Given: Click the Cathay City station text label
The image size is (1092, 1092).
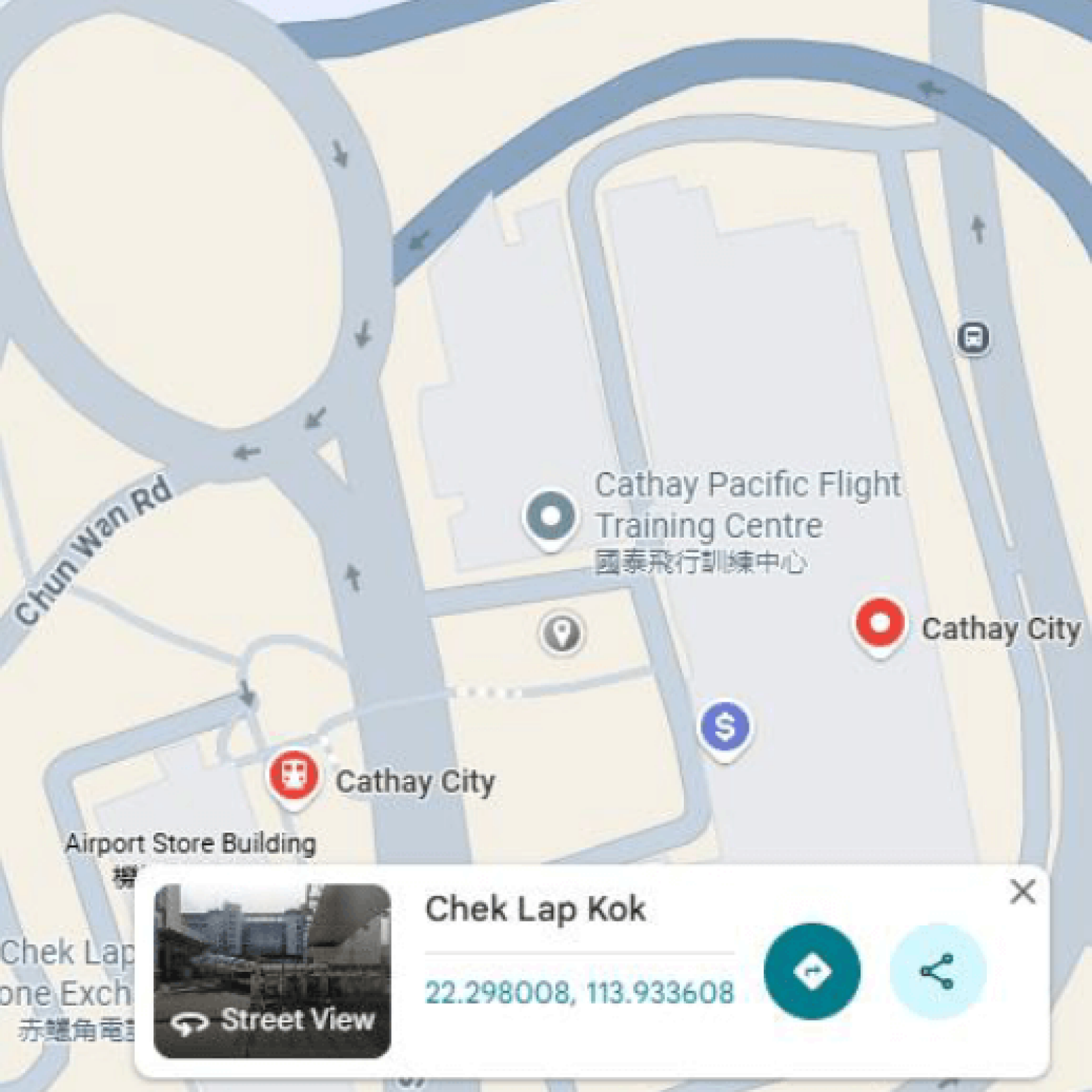Looking at the screenshot, I should coord(415,782).
